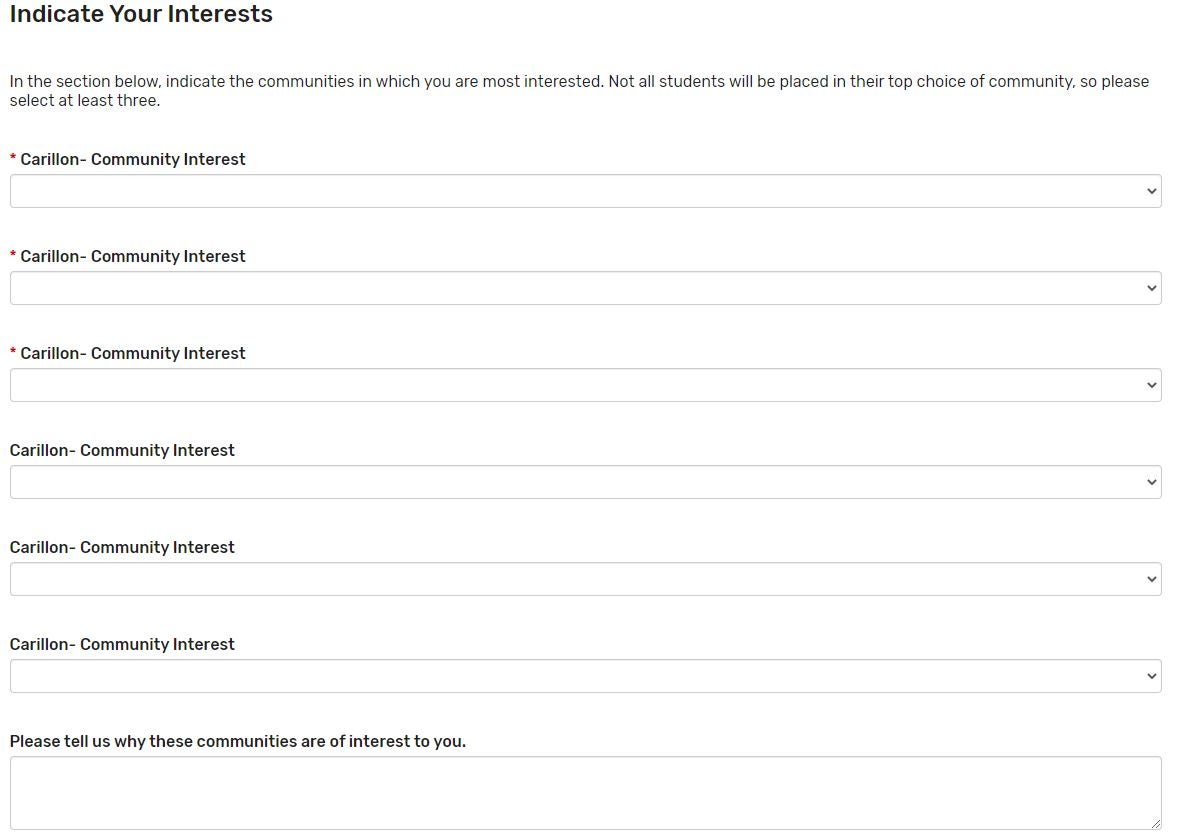Click the resize handle of the text area
Viewport: 1177px width, 837px height.
point(1156,823)
